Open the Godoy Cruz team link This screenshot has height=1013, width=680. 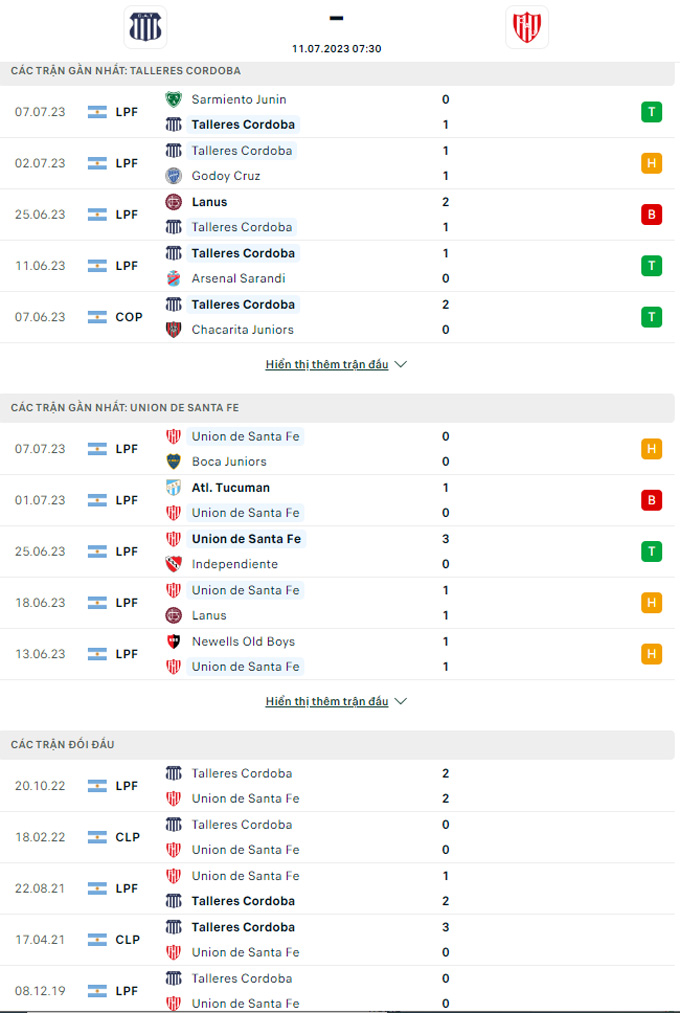(226, 176)
